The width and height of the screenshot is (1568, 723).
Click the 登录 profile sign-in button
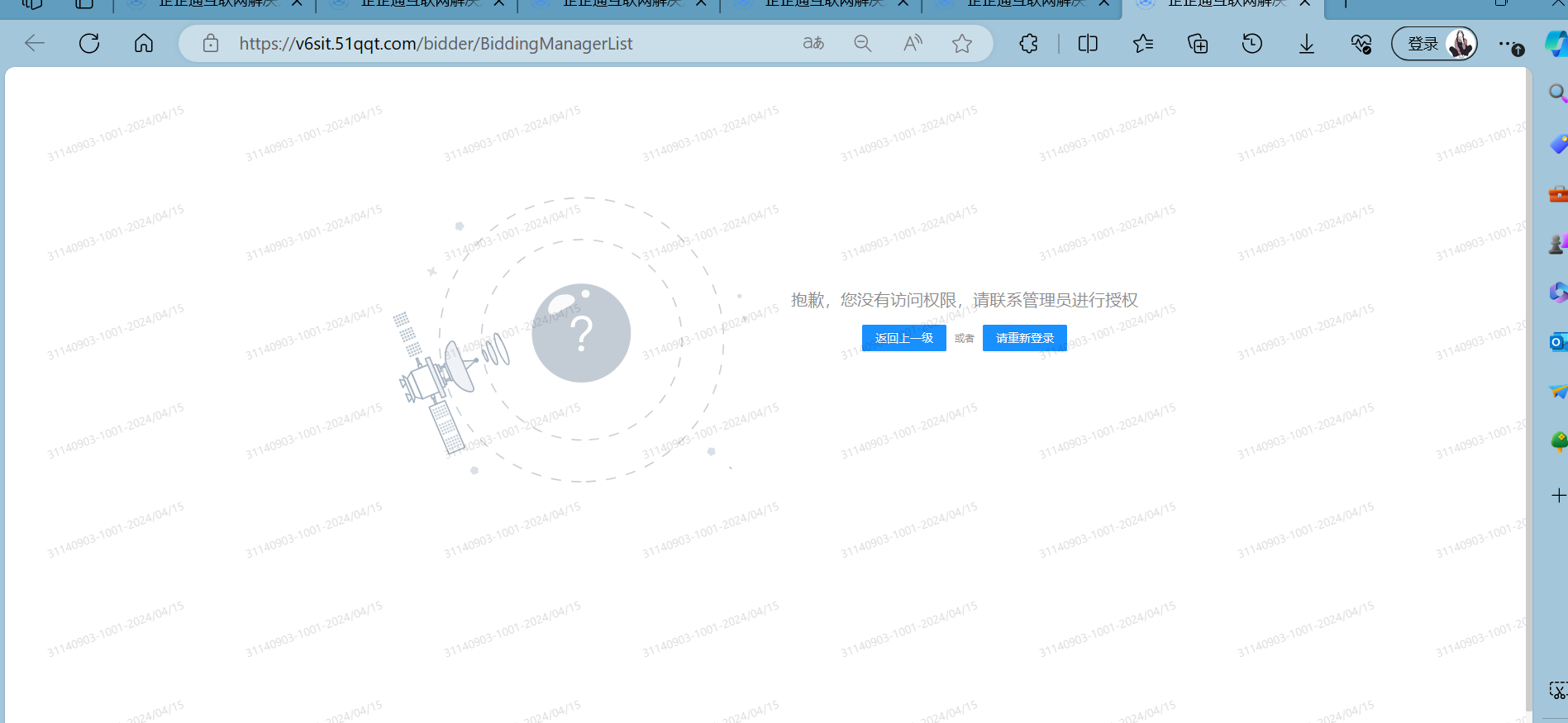pos(1435,44)
